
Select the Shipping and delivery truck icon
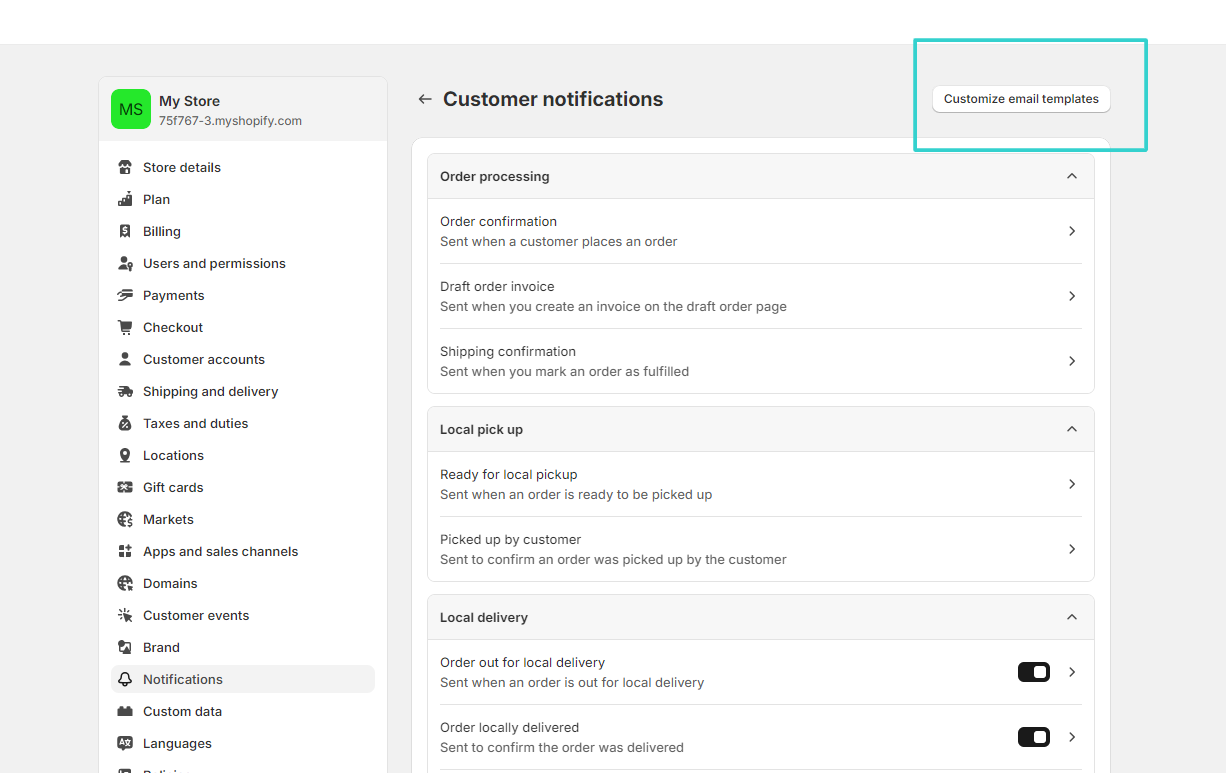[x=124, y=391]
